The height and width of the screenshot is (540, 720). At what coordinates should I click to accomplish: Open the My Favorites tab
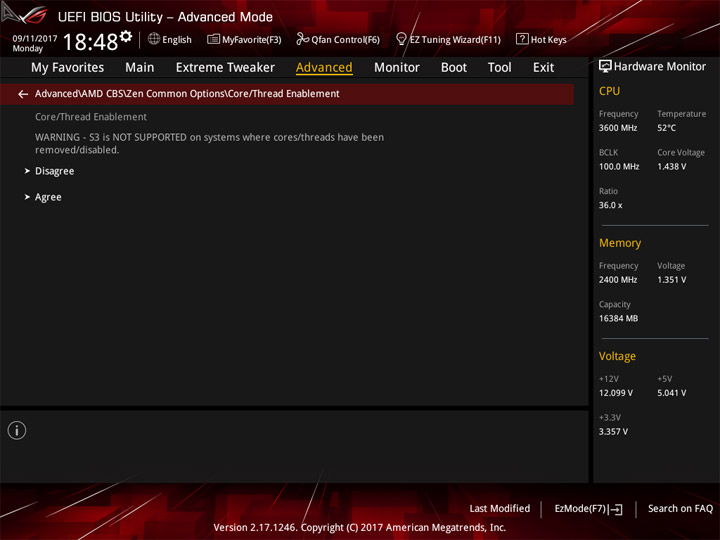(x=68, y=68)
